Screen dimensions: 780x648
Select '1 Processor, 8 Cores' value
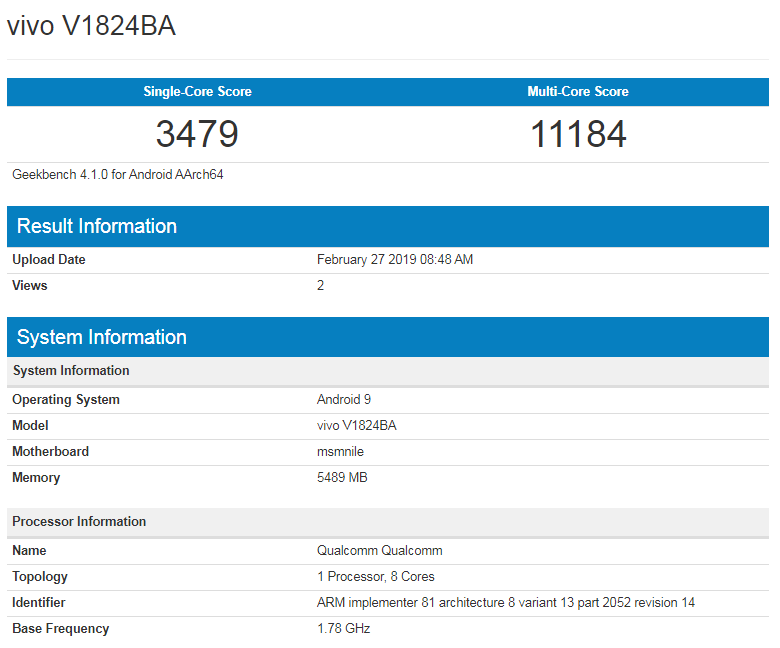click(376, 576)
